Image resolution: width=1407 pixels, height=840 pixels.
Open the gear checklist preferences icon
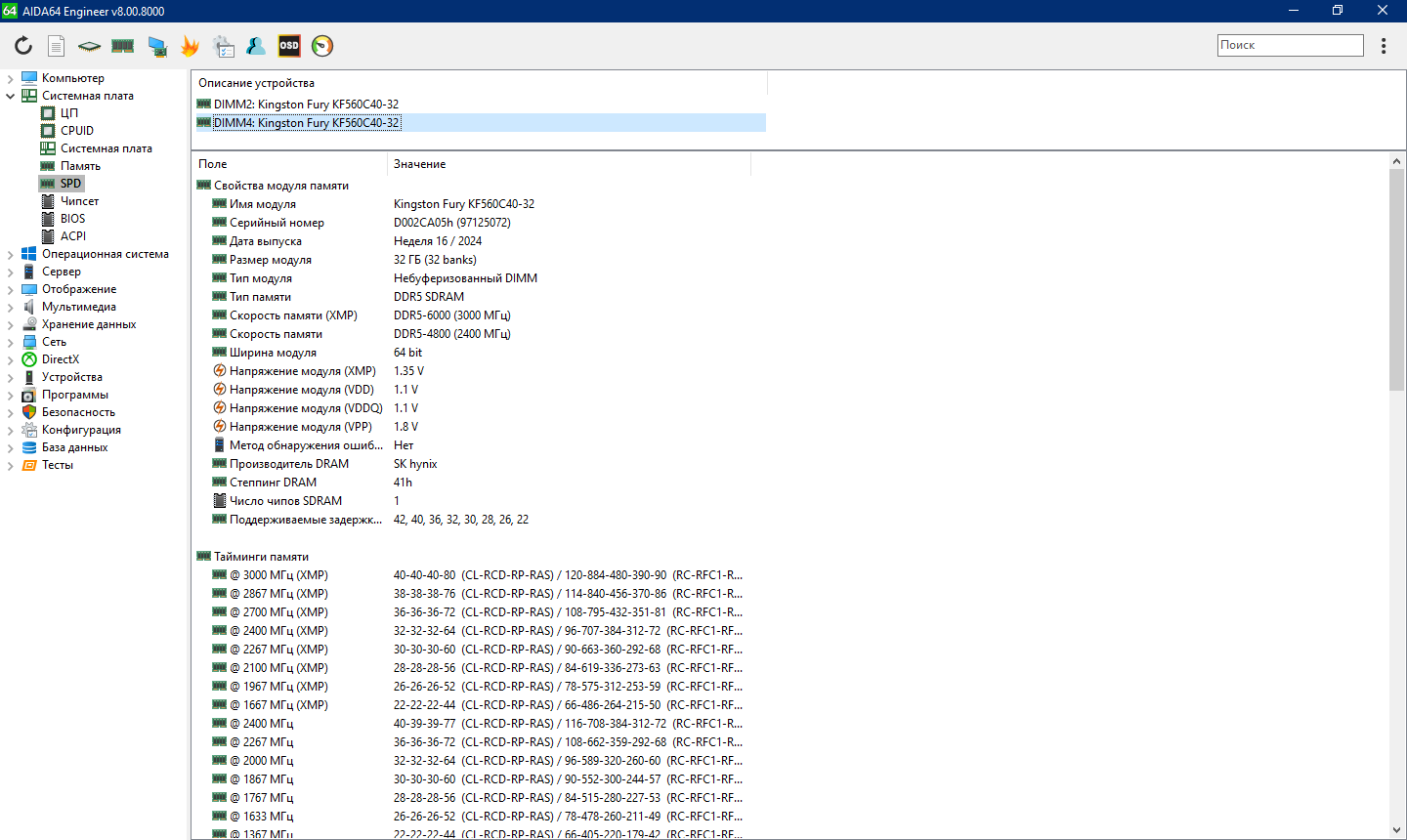[223, 46]
